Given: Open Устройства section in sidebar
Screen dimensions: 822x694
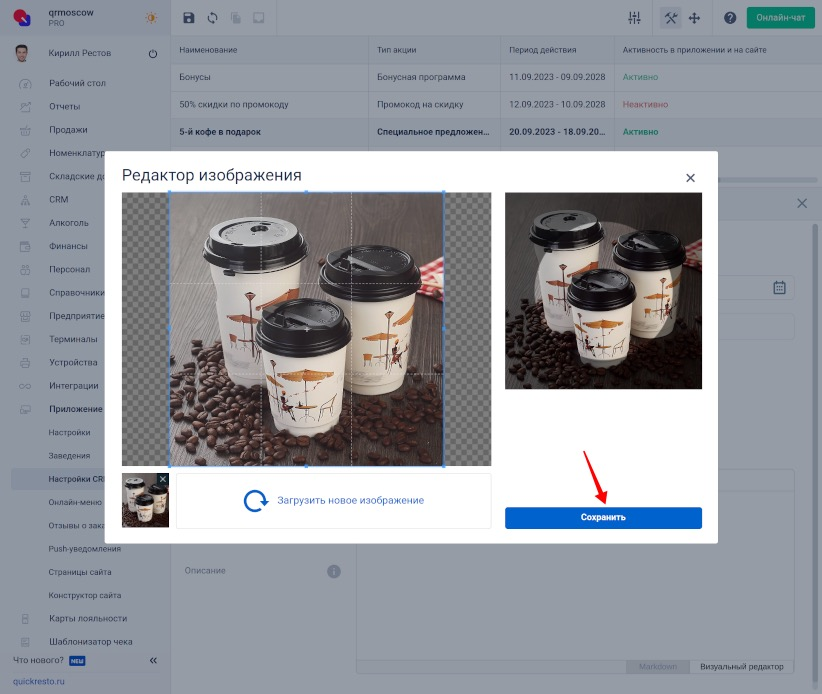Looking at the screenshot, I should pos(73,362).
